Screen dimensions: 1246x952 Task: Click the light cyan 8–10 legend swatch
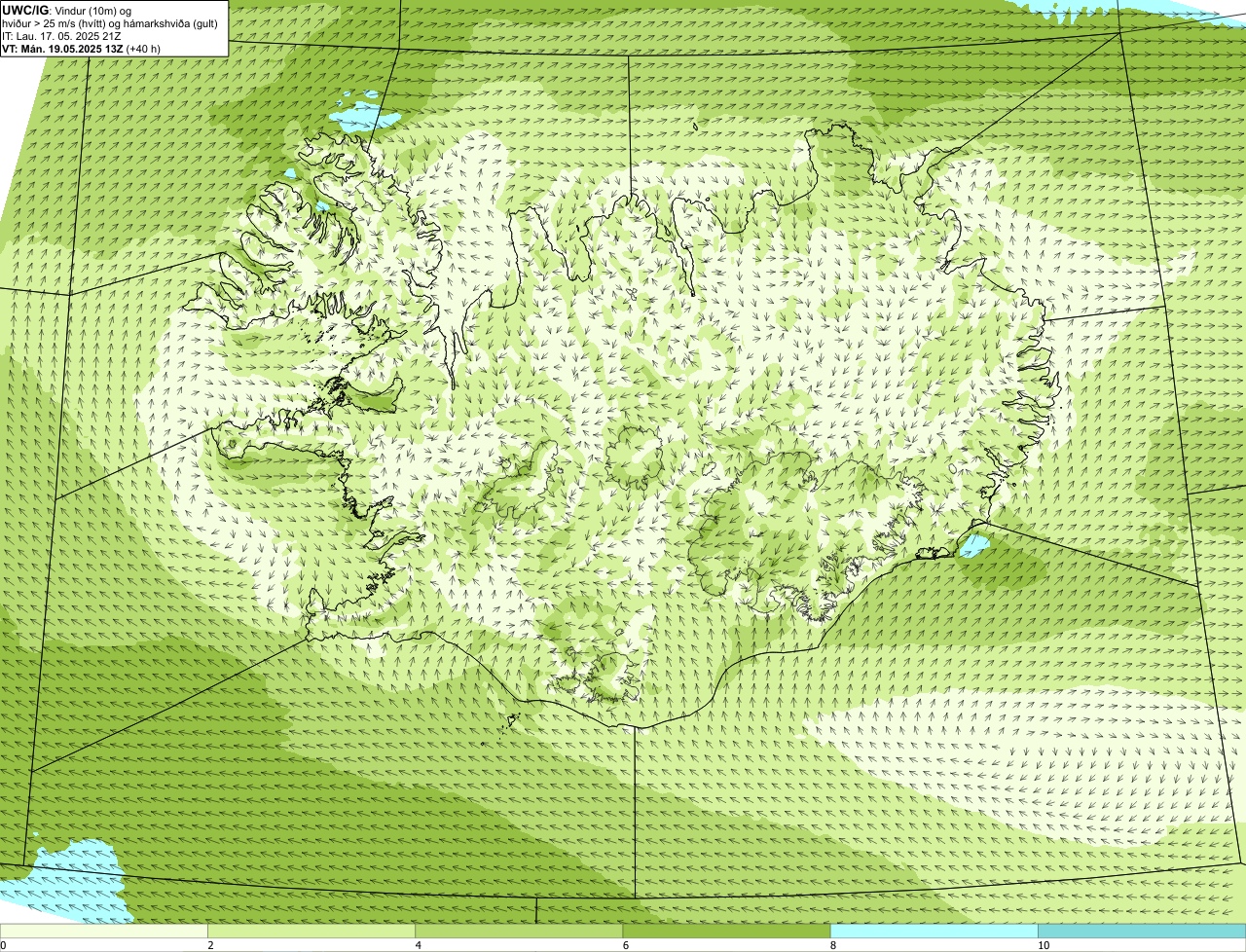tap(934, 932)
